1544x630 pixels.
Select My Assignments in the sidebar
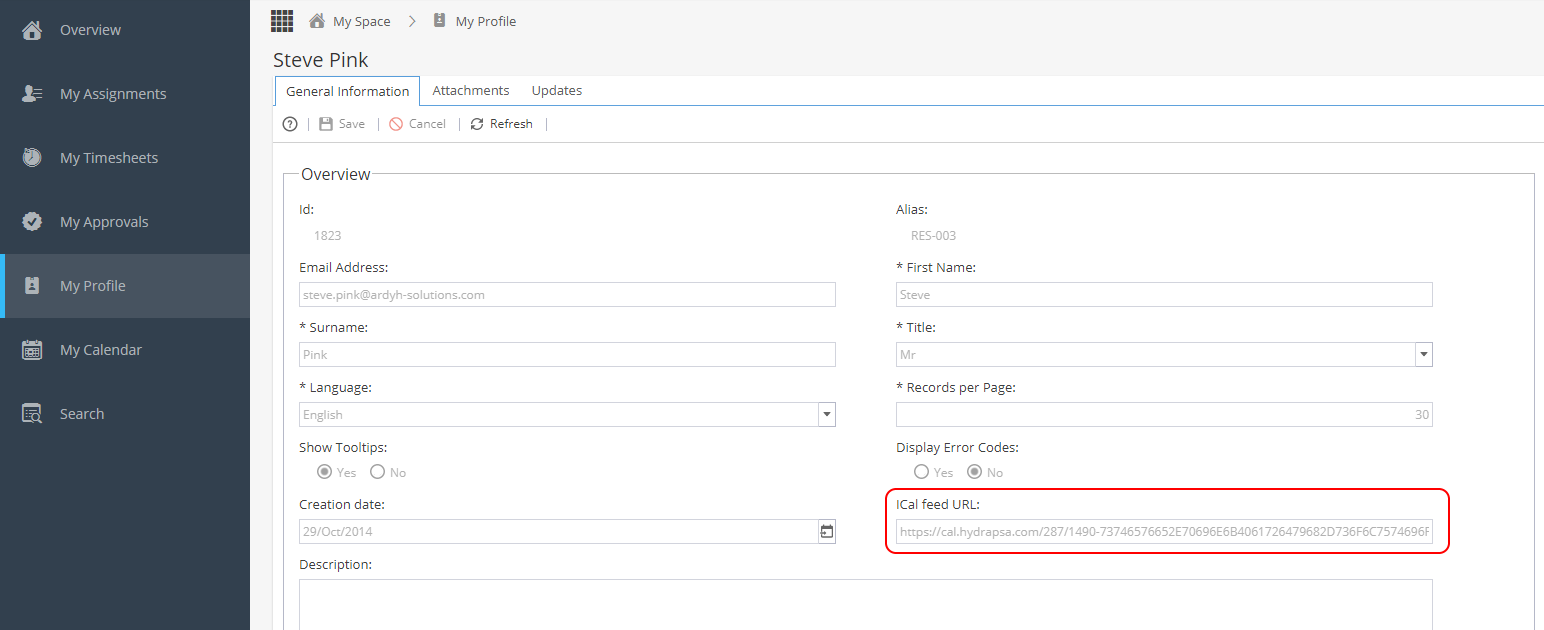pos(113,93)
